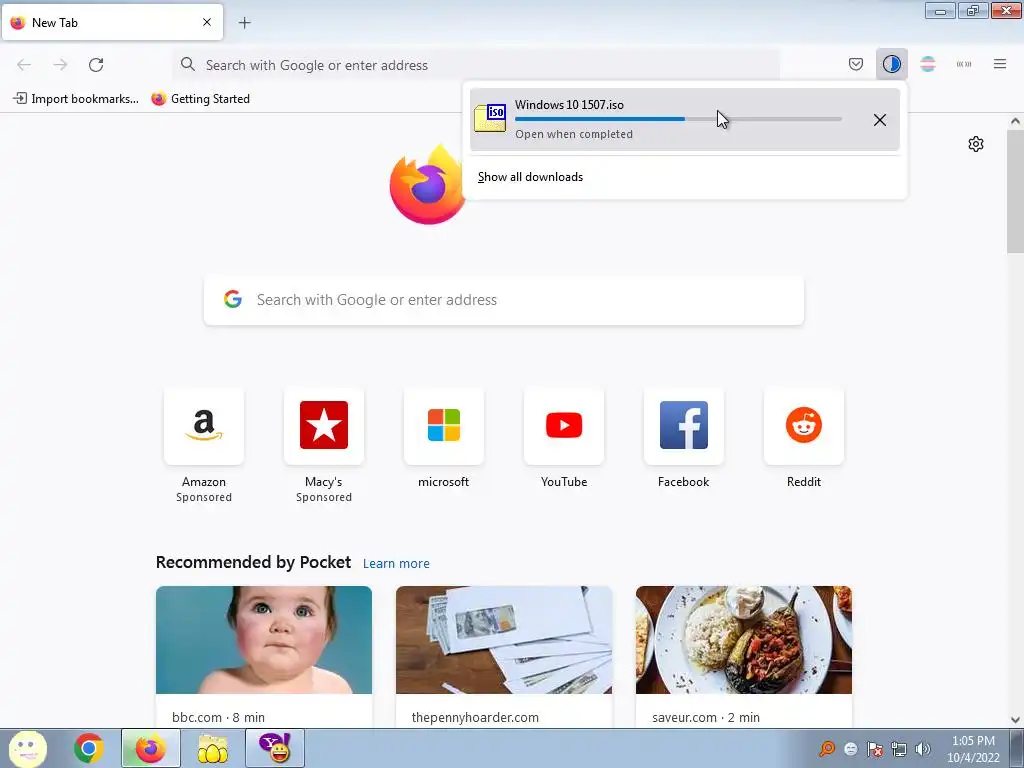Click the search magnifier icon in address bar

188,64
